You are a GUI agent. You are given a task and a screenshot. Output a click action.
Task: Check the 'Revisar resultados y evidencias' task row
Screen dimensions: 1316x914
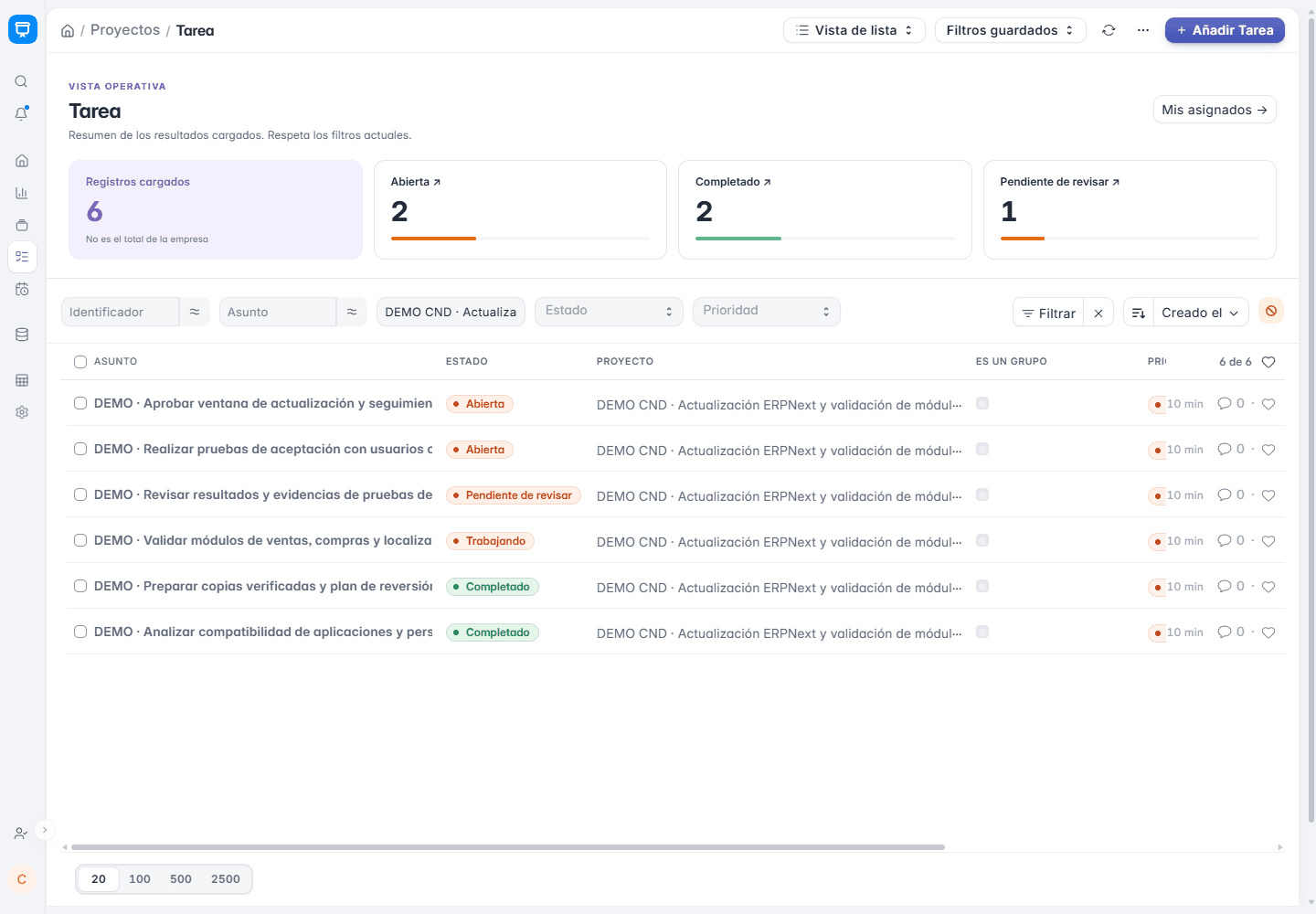click(80, 494)
